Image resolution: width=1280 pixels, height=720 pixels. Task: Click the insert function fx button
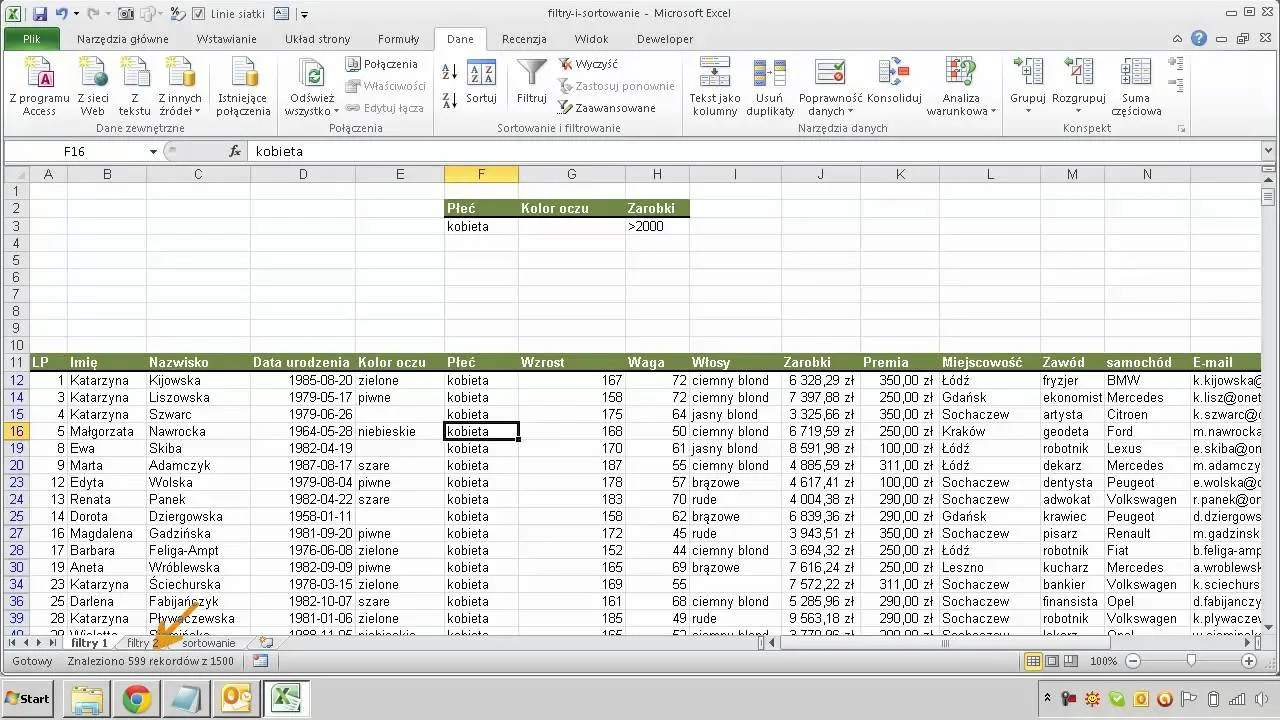(235, 151)
